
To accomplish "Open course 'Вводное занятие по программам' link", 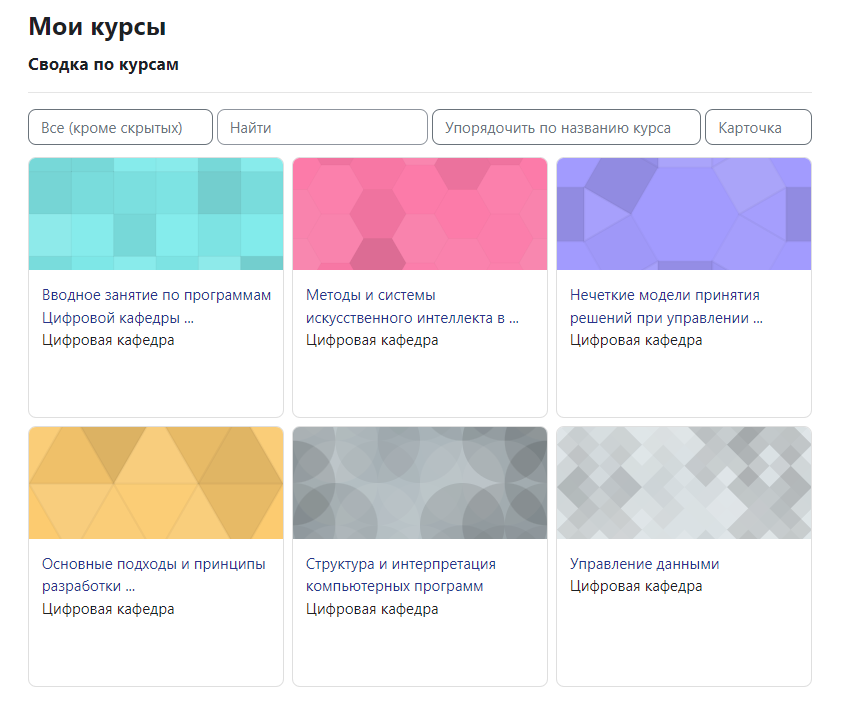I will point(156,306).
